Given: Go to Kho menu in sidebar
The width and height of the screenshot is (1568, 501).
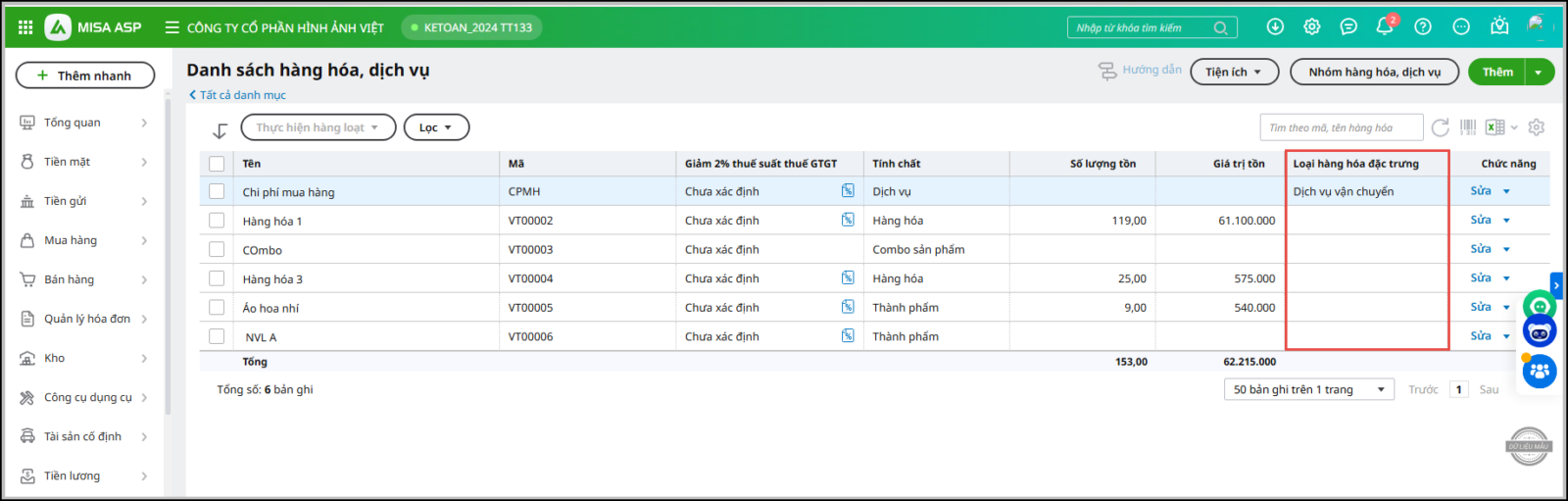Looking at the screenshot, I should click(x=55, y=358).
